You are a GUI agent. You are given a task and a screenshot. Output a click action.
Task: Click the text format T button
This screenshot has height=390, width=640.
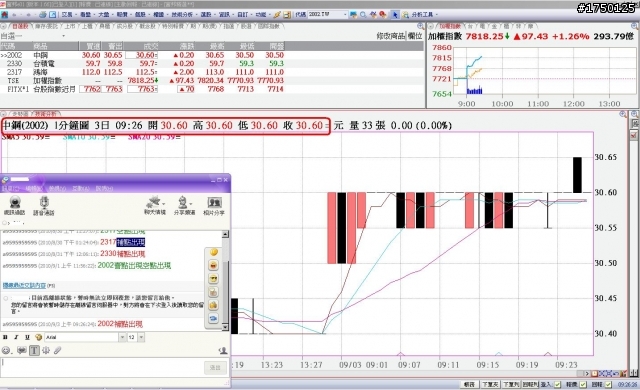tap(34, 350)
